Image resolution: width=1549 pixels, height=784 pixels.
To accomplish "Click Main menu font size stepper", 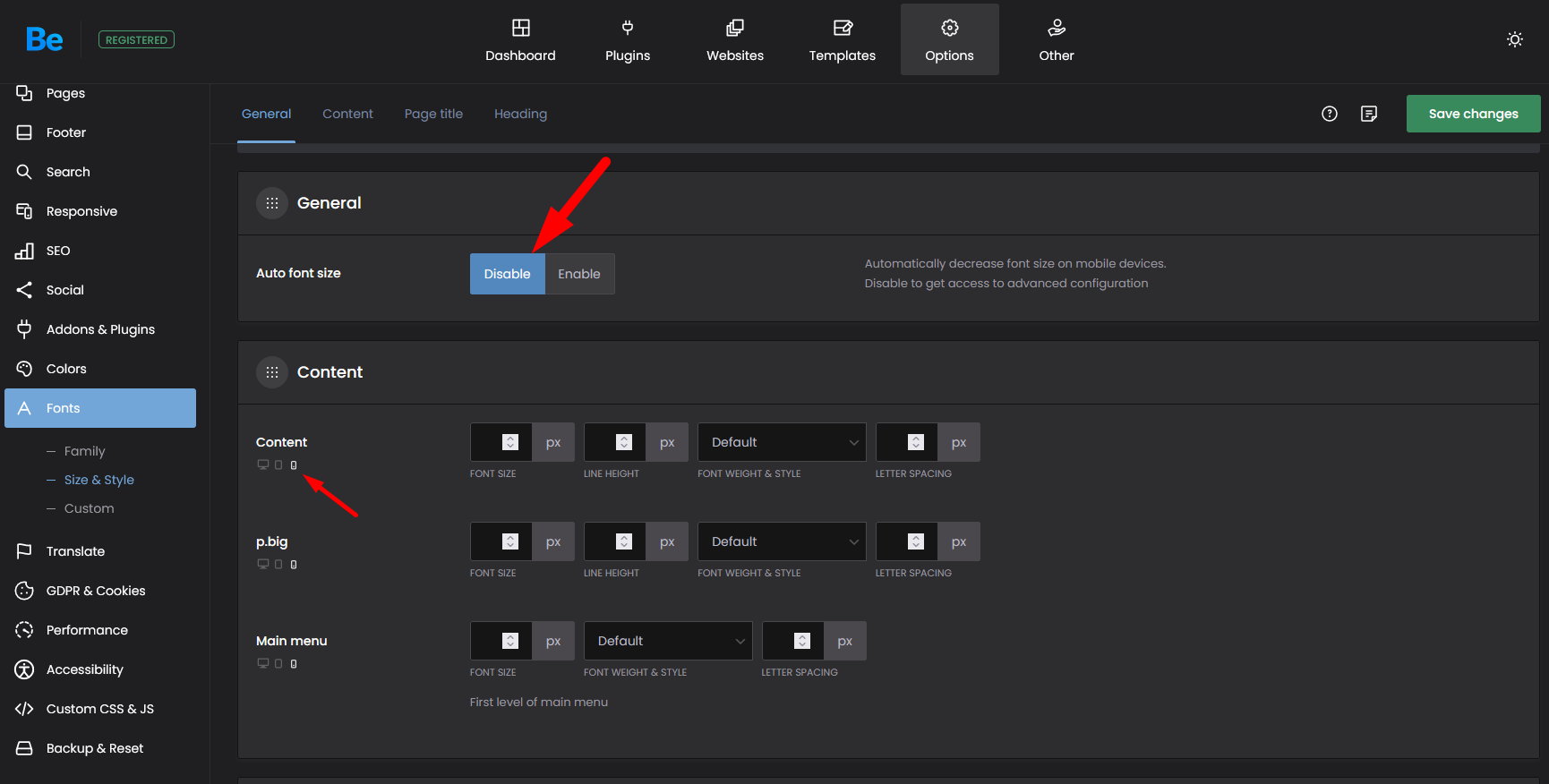I will click(510, 641).
